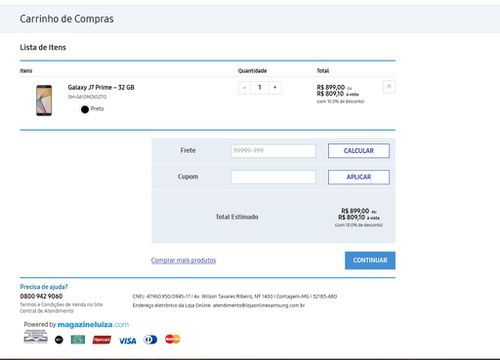Image resolution: width=500 pixels, height=360 pixels.
Task: Remove Galaxy J7 Prime item with X
Action: click(x=389, y=87)
